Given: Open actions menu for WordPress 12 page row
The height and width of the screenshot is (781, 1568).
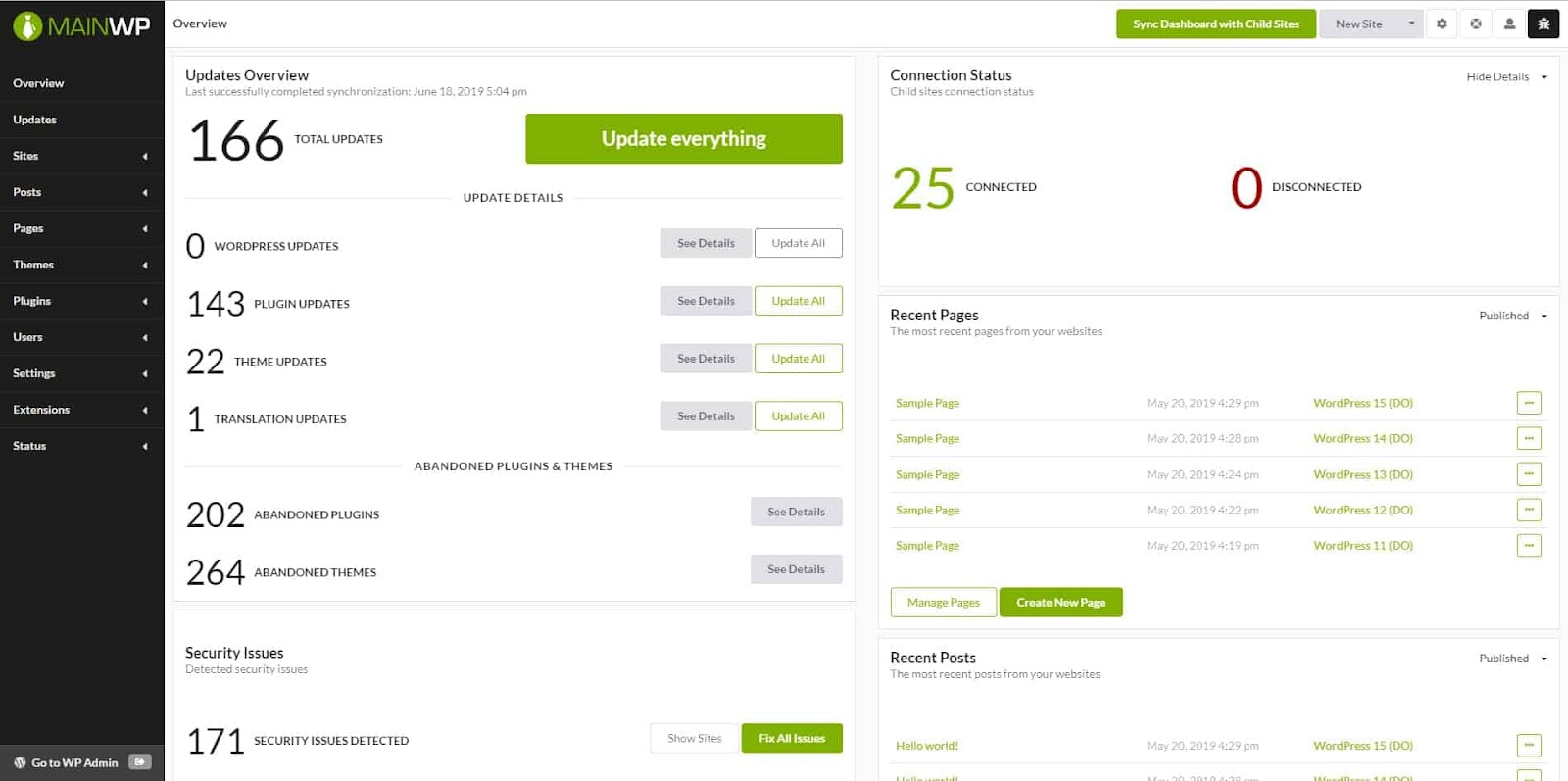Looking at the screenshot, I should point(1529,510).
